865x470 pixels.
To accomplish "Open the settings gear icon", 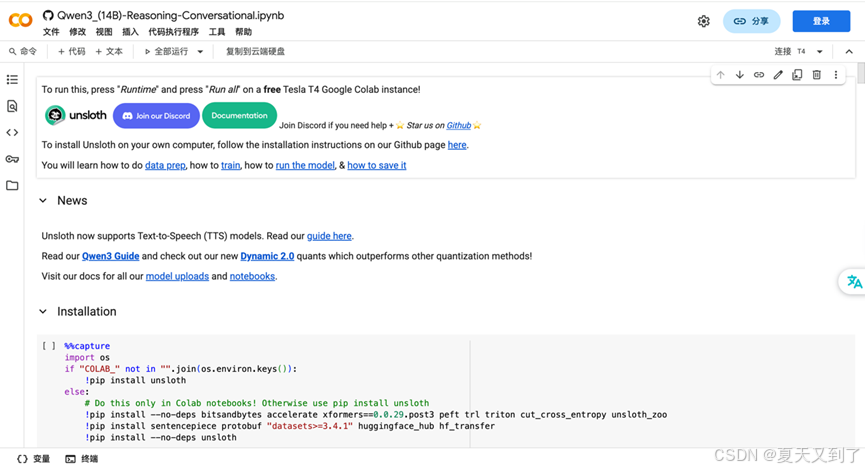I will point(703,21).
